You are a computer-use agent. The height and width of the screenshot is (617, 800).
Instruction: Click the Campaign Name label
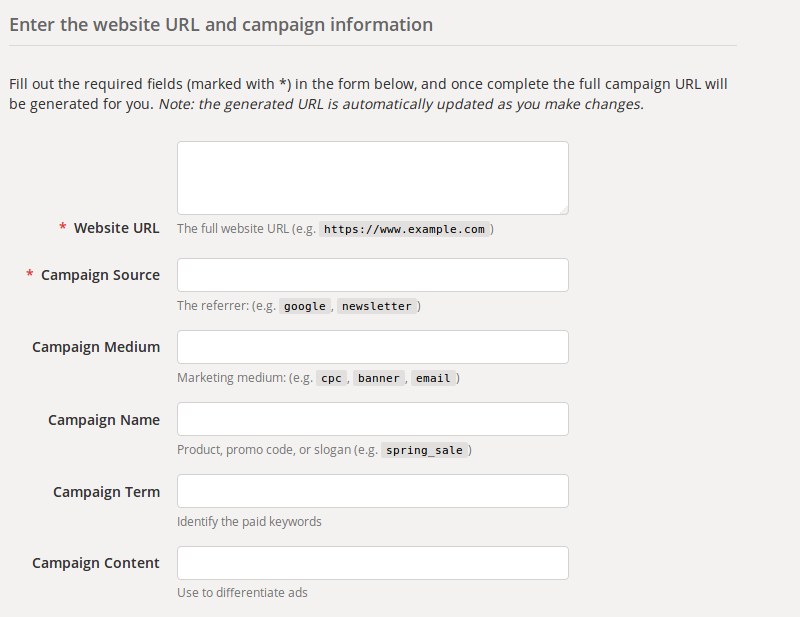[x=104, y=420]
